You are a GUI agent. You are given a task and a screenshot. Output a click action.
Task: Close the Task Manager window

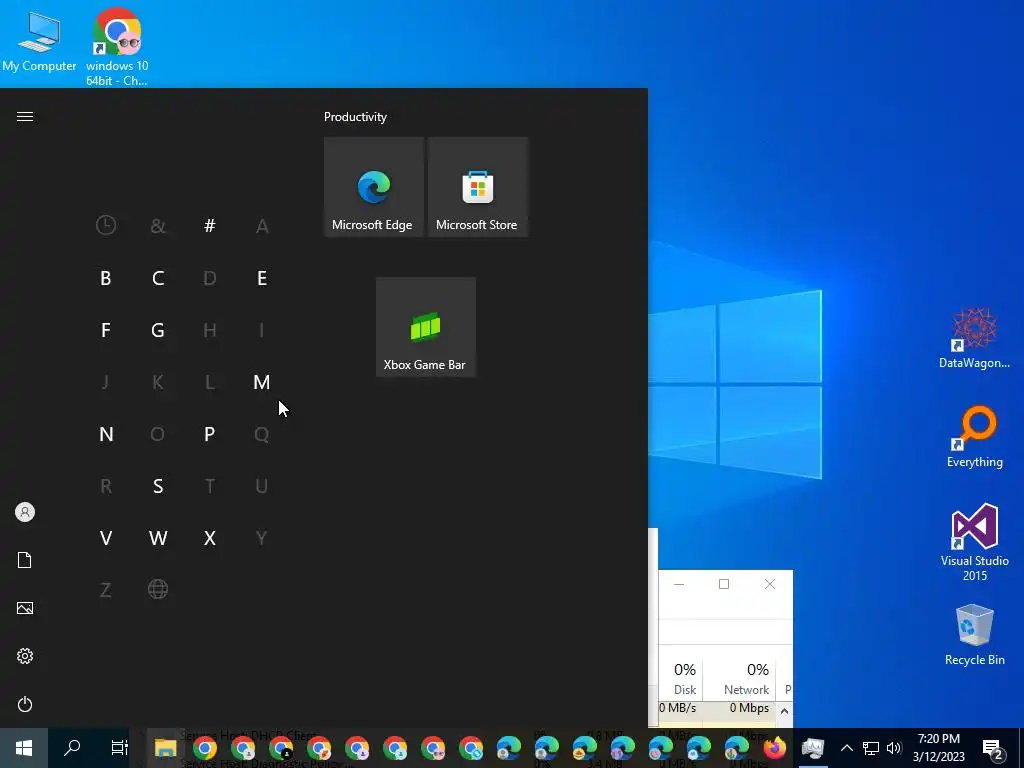(x=770, y=584)
